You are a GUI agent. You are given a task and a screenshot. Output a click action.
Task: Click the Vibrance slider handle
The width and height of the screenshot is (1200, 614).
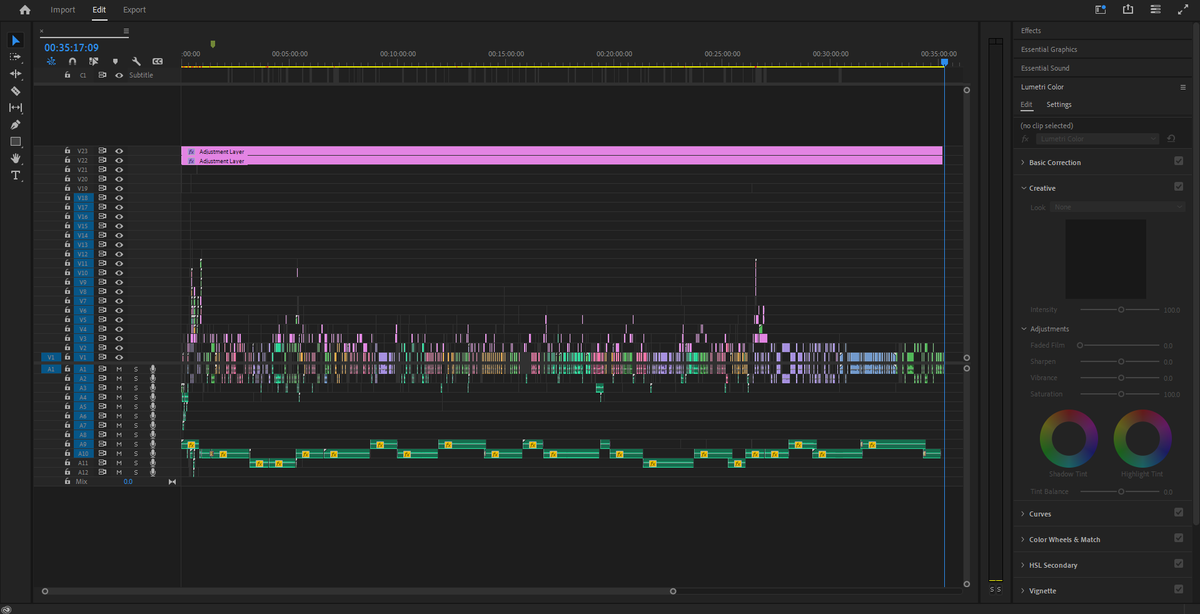click(1122, 377)
